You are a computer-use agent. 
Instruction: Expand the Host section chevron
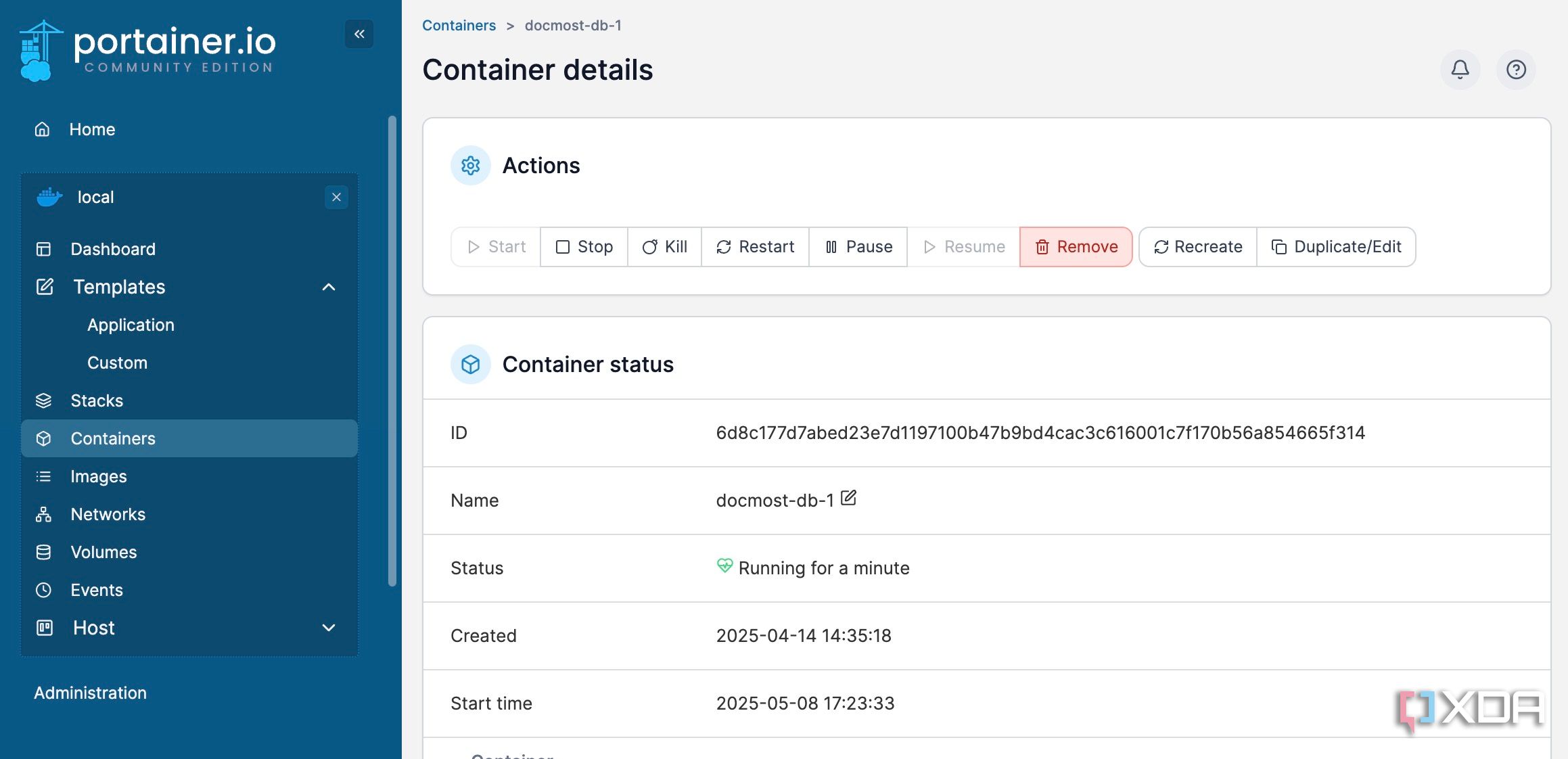[x=329, y=628]
